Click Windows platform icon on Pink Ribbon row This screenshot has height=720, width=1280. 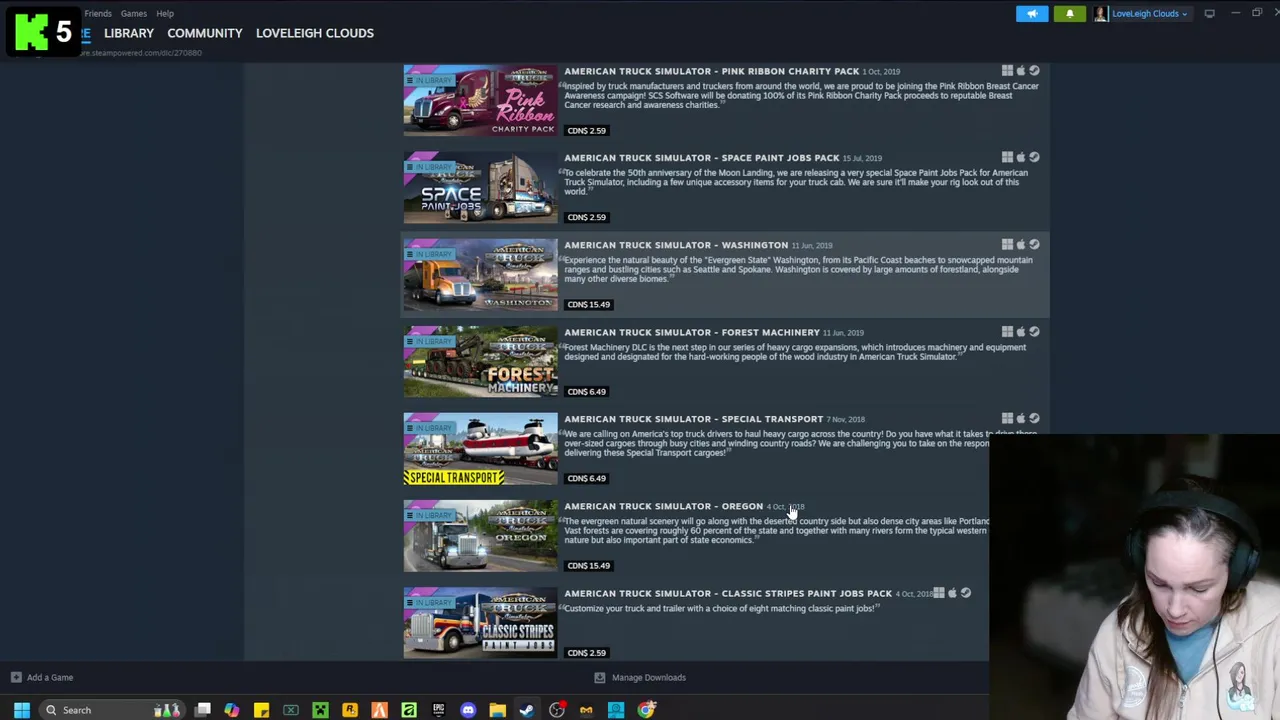click(x=1007, y=71)
